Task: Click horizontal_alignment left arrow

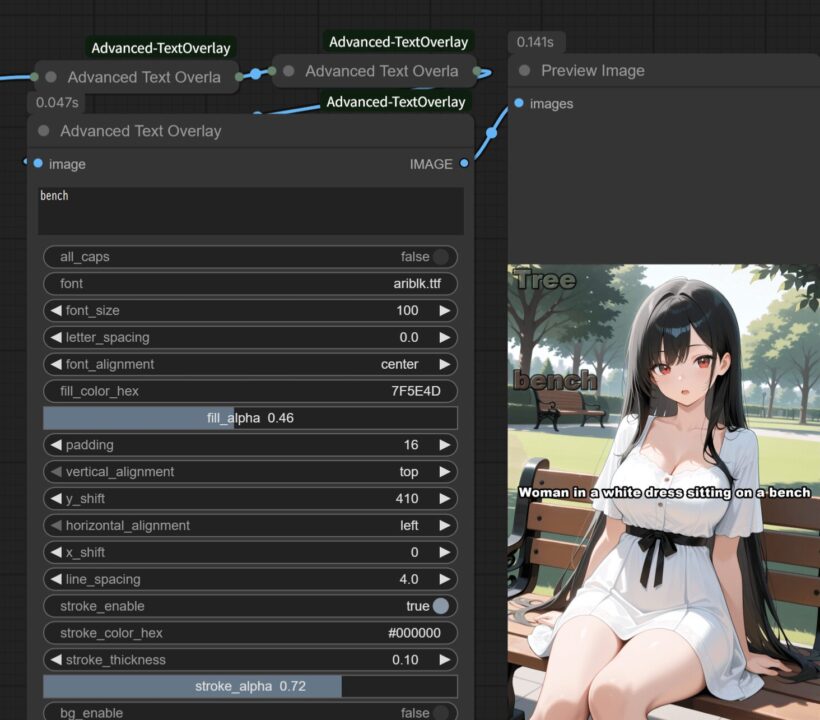Action: point(56,525)
